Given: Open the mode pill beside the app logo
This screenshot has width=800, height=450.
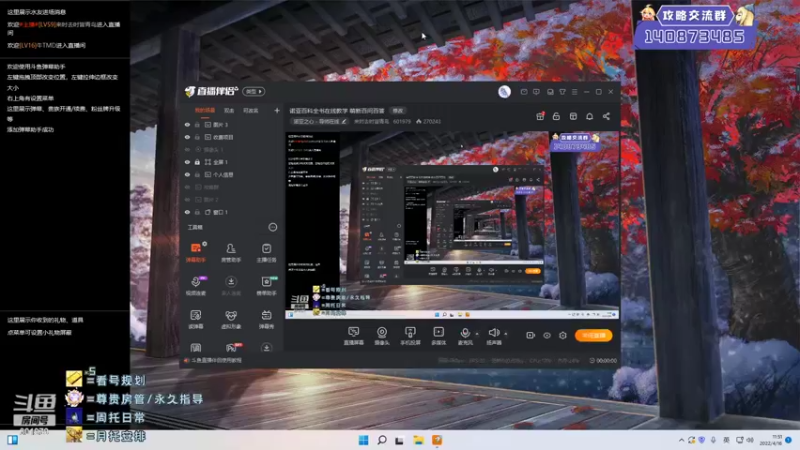Looking at the screenshot, I should [x=254, y=91].
